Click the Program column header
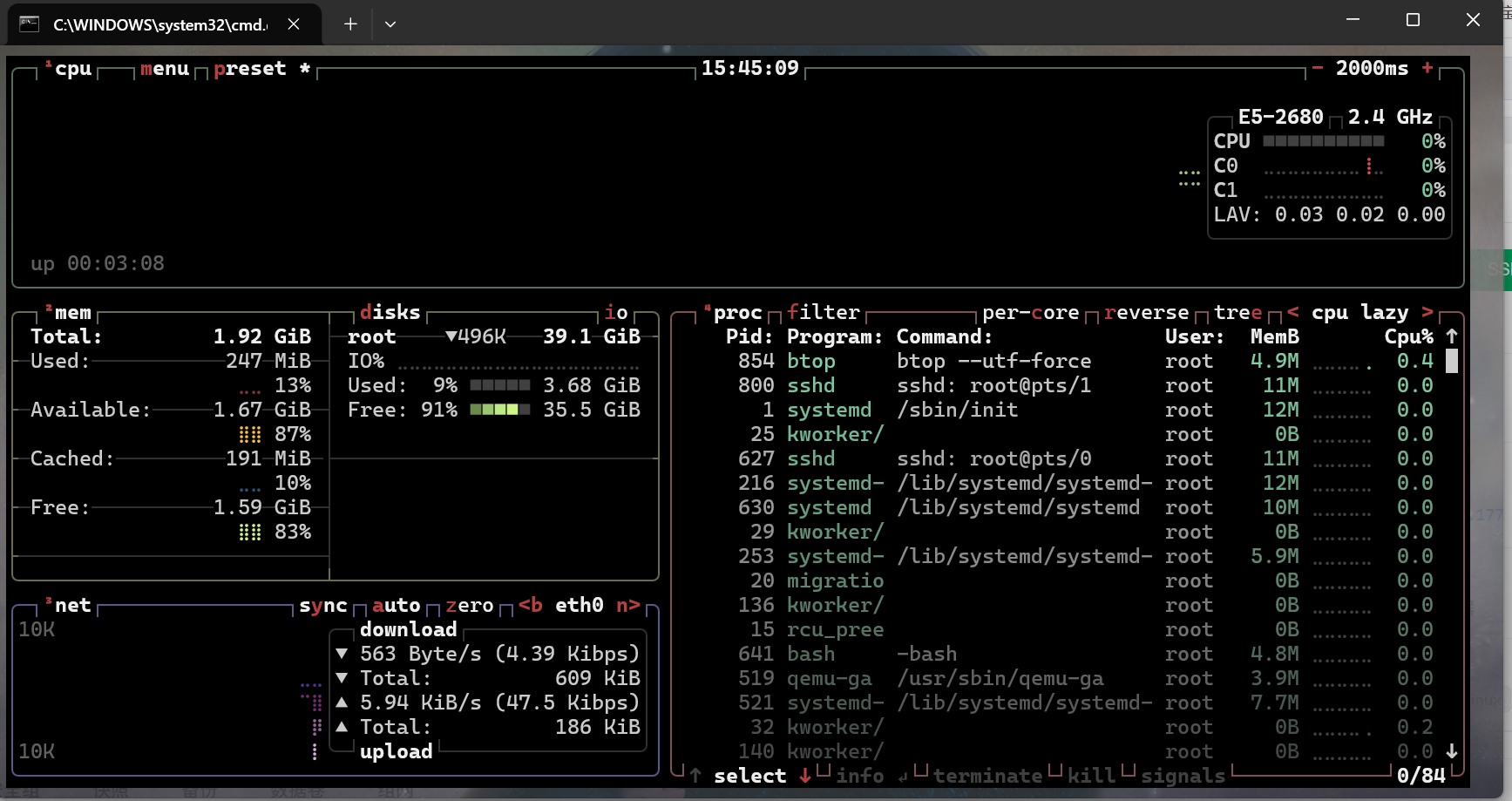 pyautogui.click(x=836, y=336)
